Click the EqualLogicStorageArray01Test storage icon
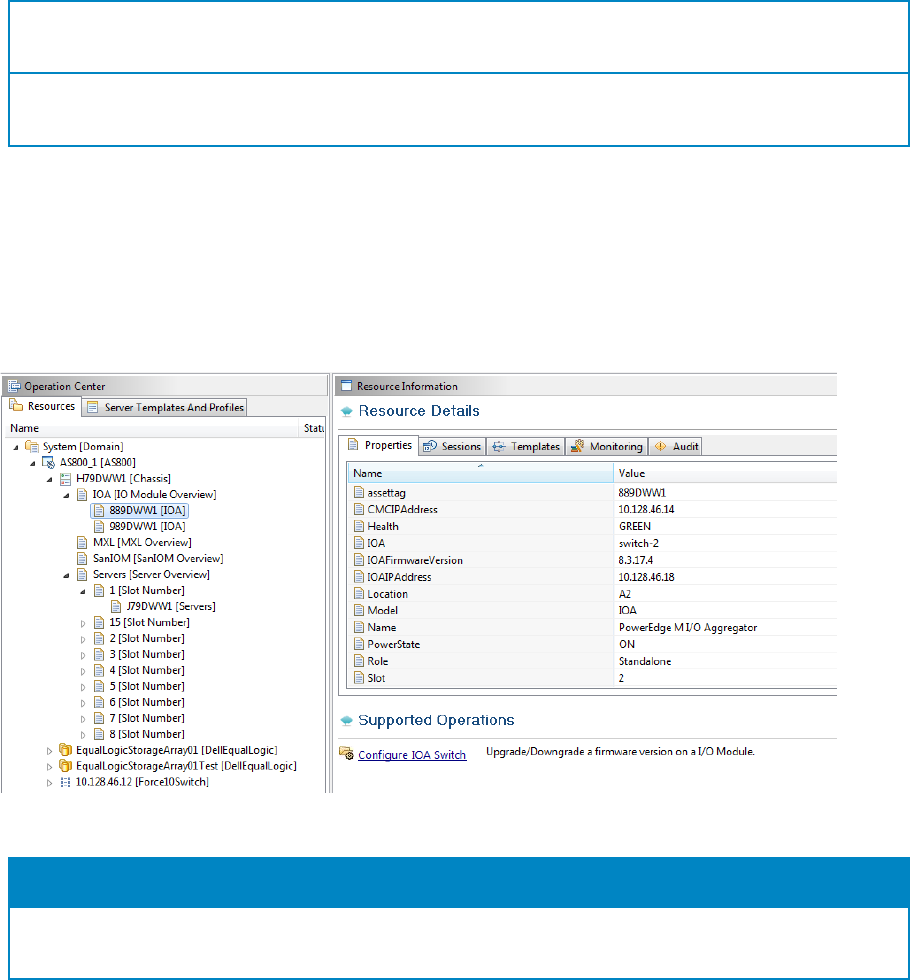This screenshot has height=980, width=910. 65,766
